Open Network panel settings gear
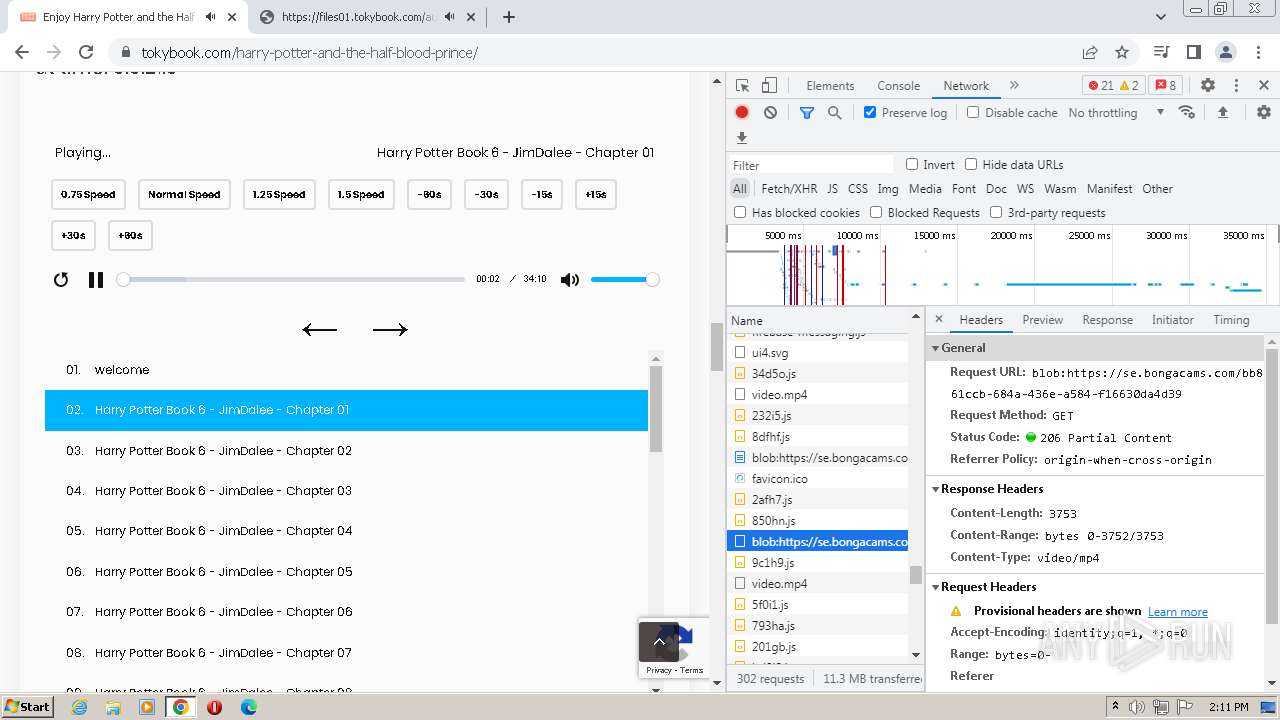This screenshot has height=720, width=1280. pyautogui.click(x=1264, y=112)
